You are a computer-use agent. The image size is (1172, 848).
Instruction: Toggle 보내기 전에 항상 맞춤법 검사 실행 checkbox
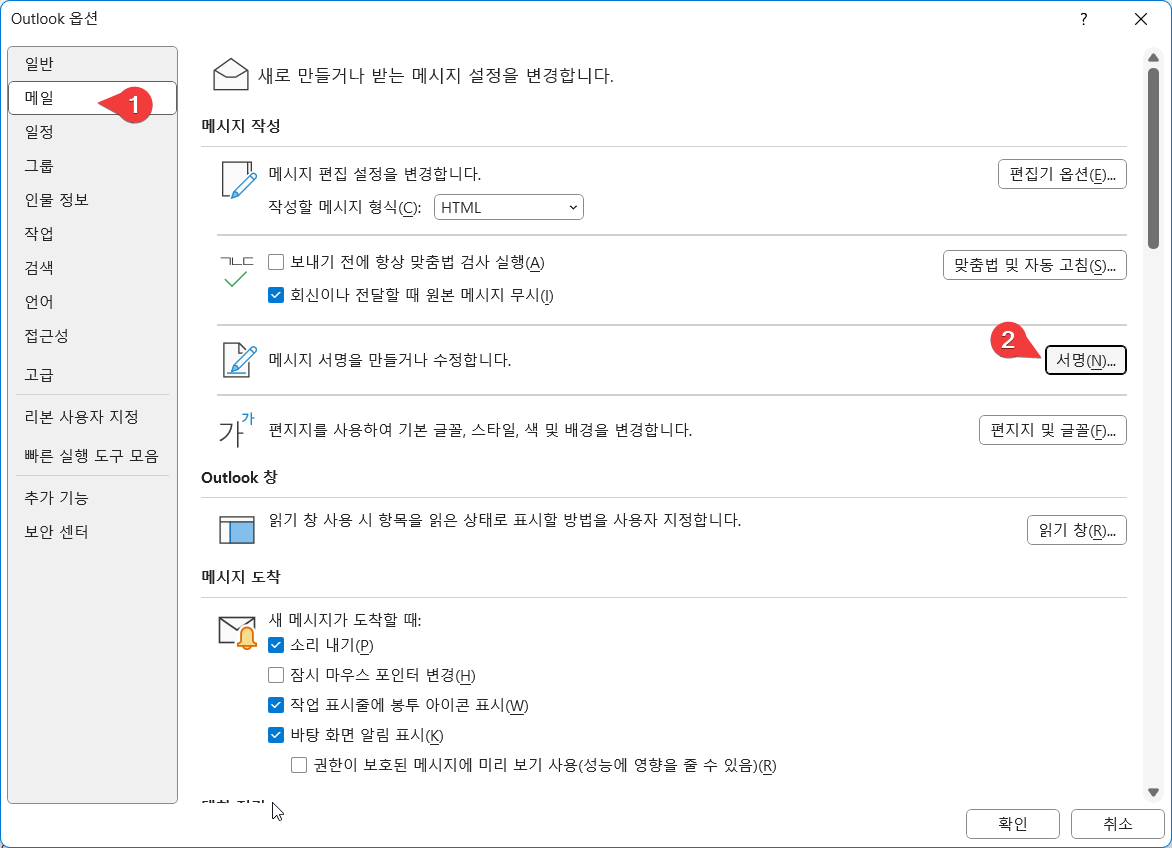click(x=276, y=262)
